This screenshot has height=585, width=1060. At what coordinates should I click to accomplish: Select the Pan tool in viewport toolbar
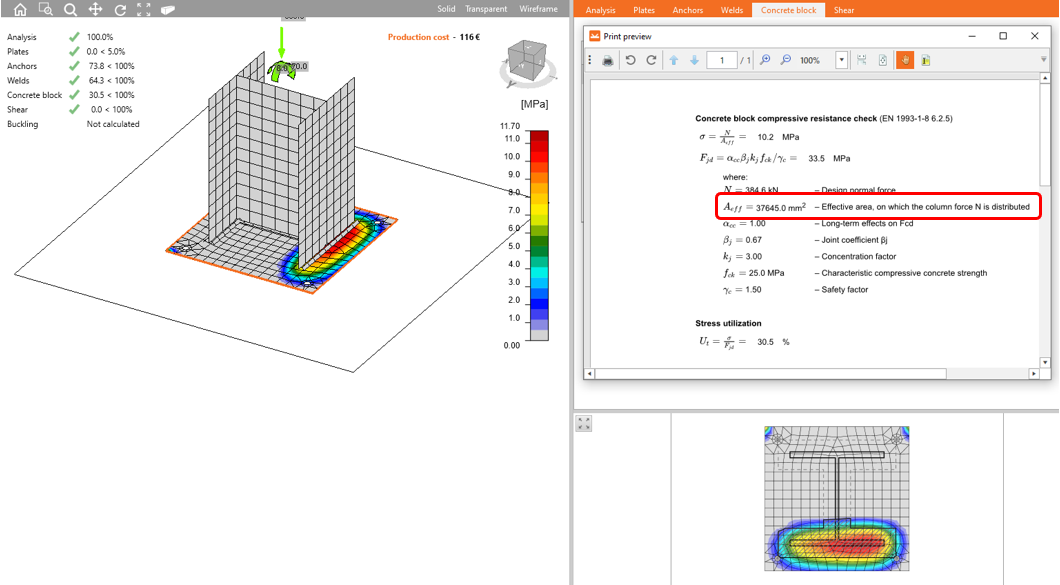tap(95, 10)
